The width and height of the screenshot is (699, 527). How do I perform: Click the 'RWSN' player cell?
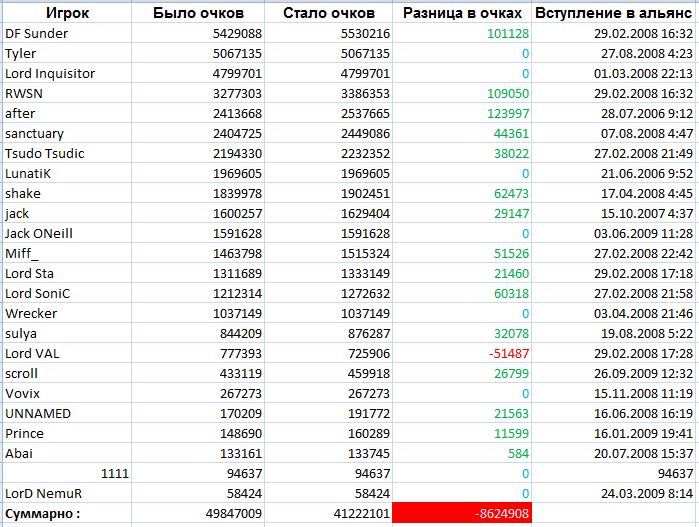coord(67,94)
